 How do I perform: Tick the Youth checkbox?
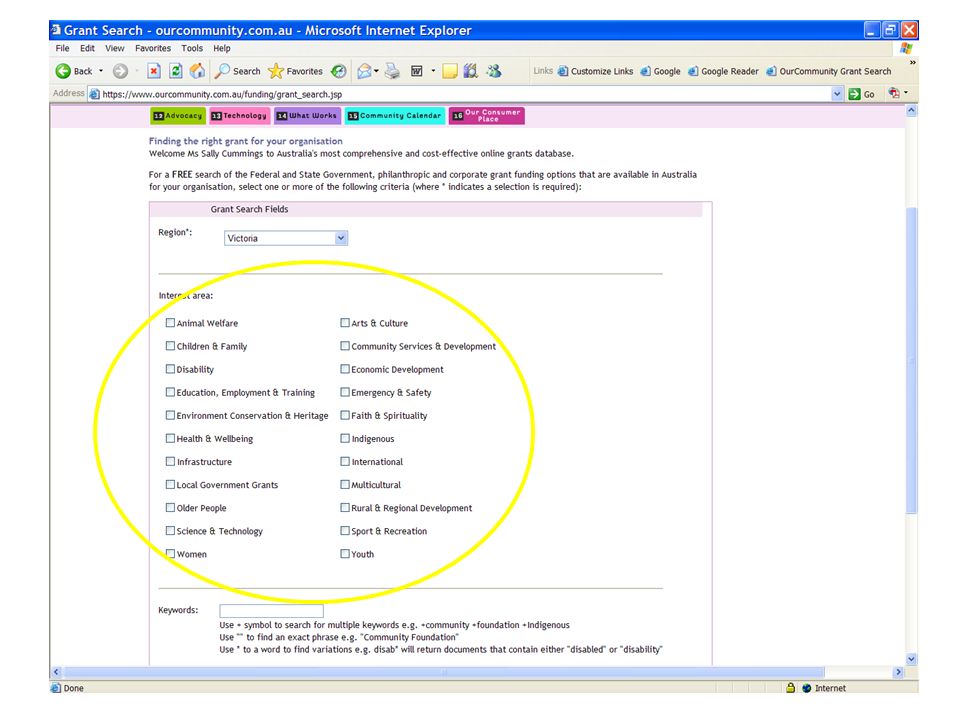(x=345, y=554)
